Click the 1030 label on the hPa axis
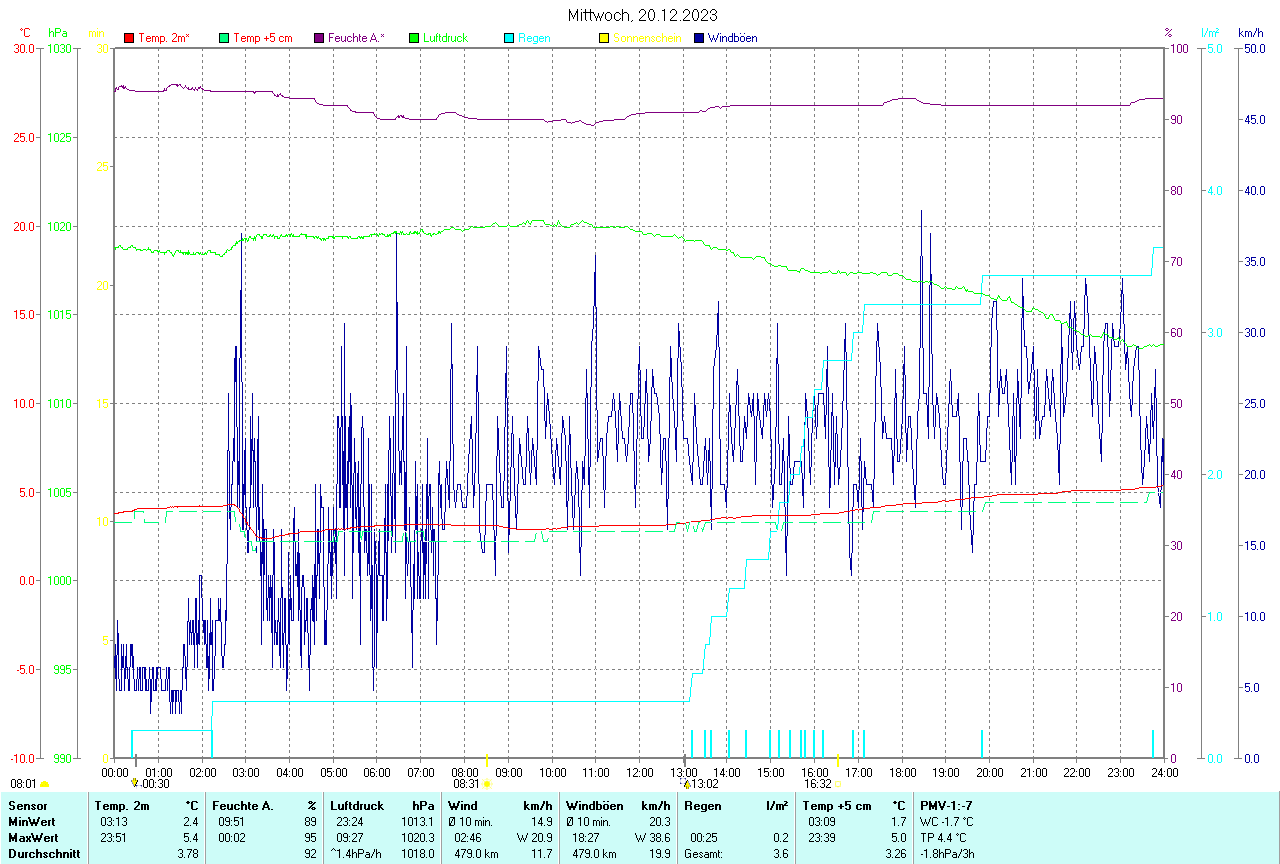The image size is (1280, 864). click(x=59, y=48)
